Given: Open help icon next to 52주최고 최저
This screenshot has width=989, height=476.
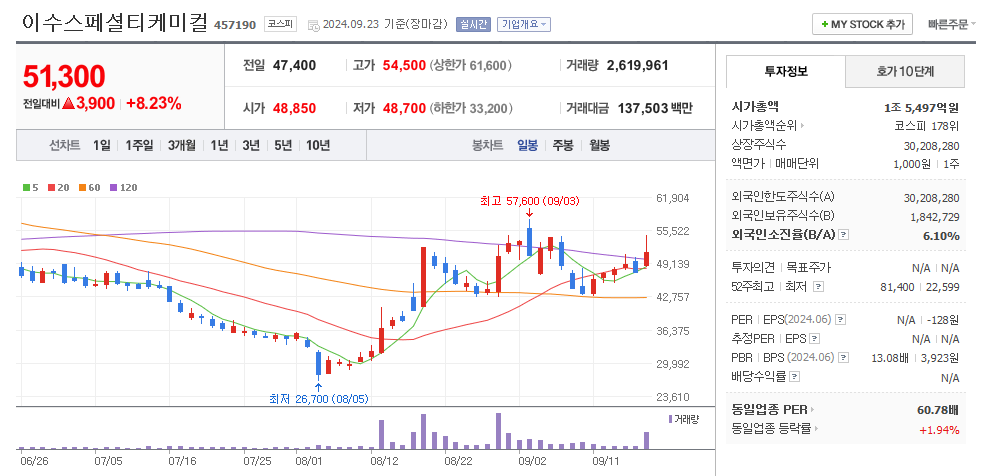Looking at the screenshot, I should point(818,287).
